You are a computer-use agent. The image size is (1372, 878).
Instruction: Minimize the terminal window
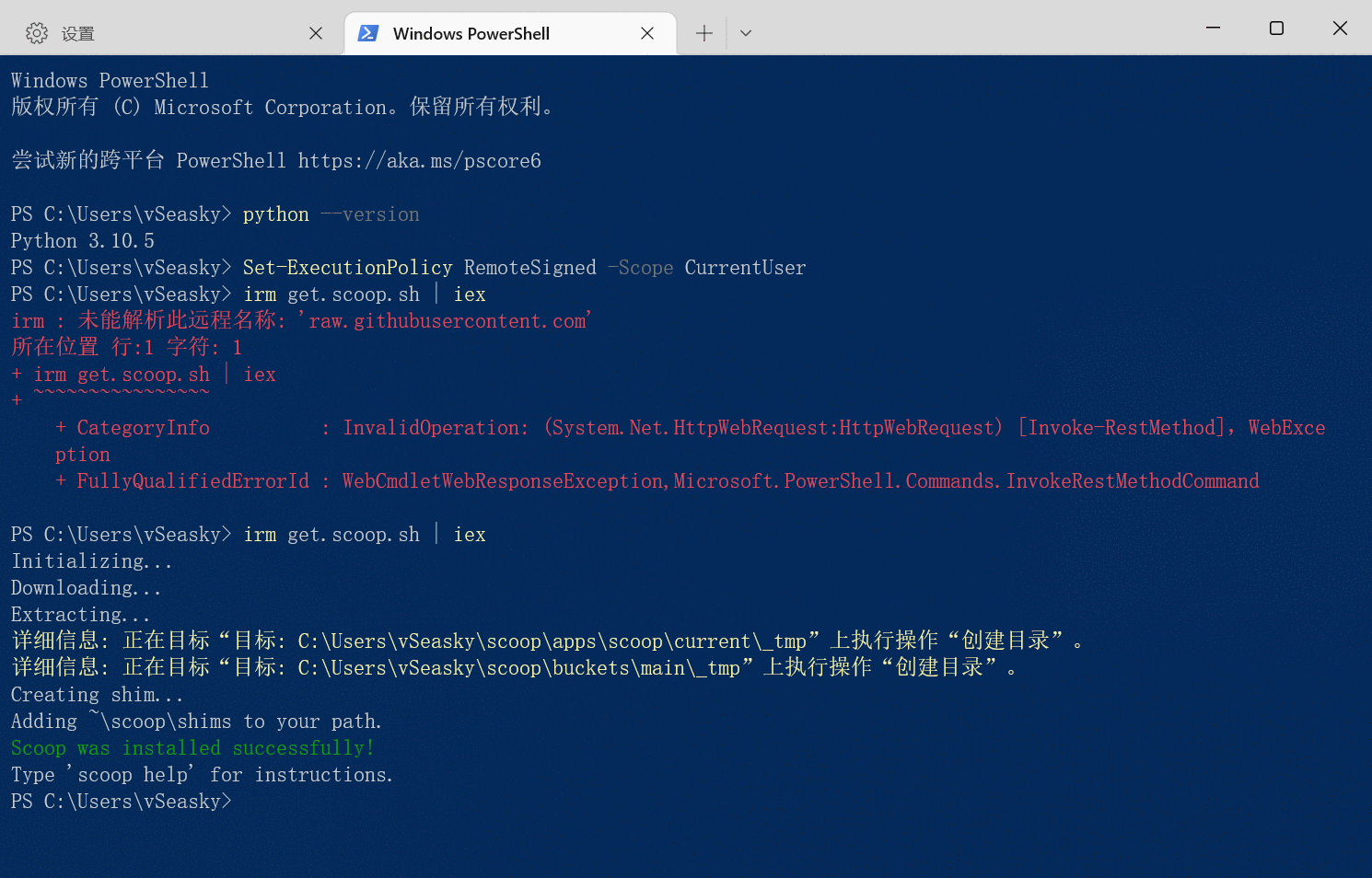1213,28
